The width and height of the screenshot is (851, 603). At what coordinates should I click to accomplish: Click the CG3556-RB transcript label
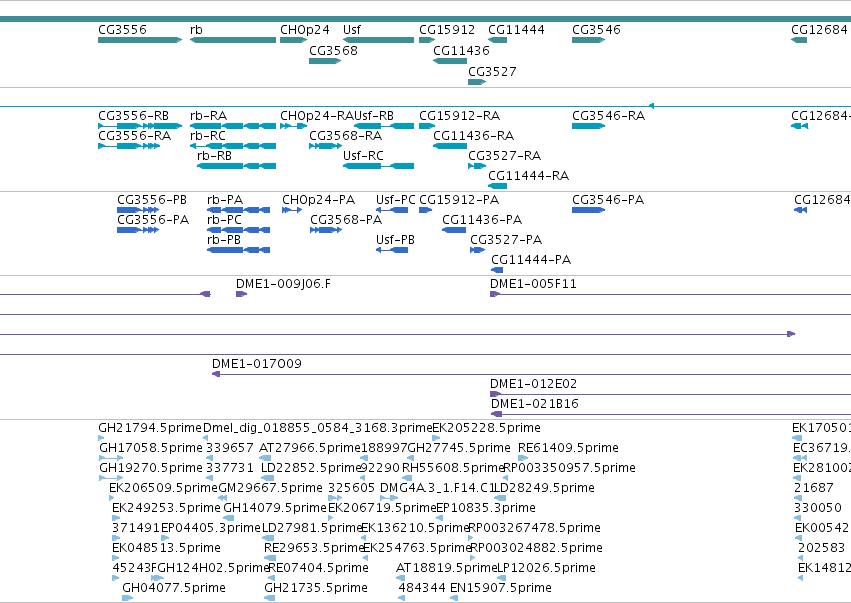click(x=134, y=116)
